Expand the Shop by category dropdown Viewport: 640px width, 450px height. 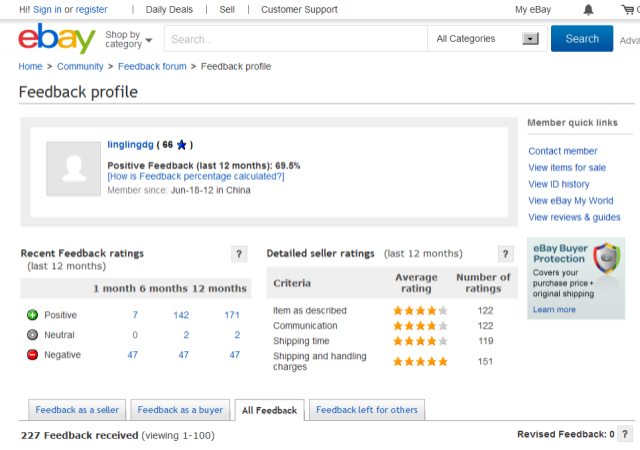[x=129, y=39]
